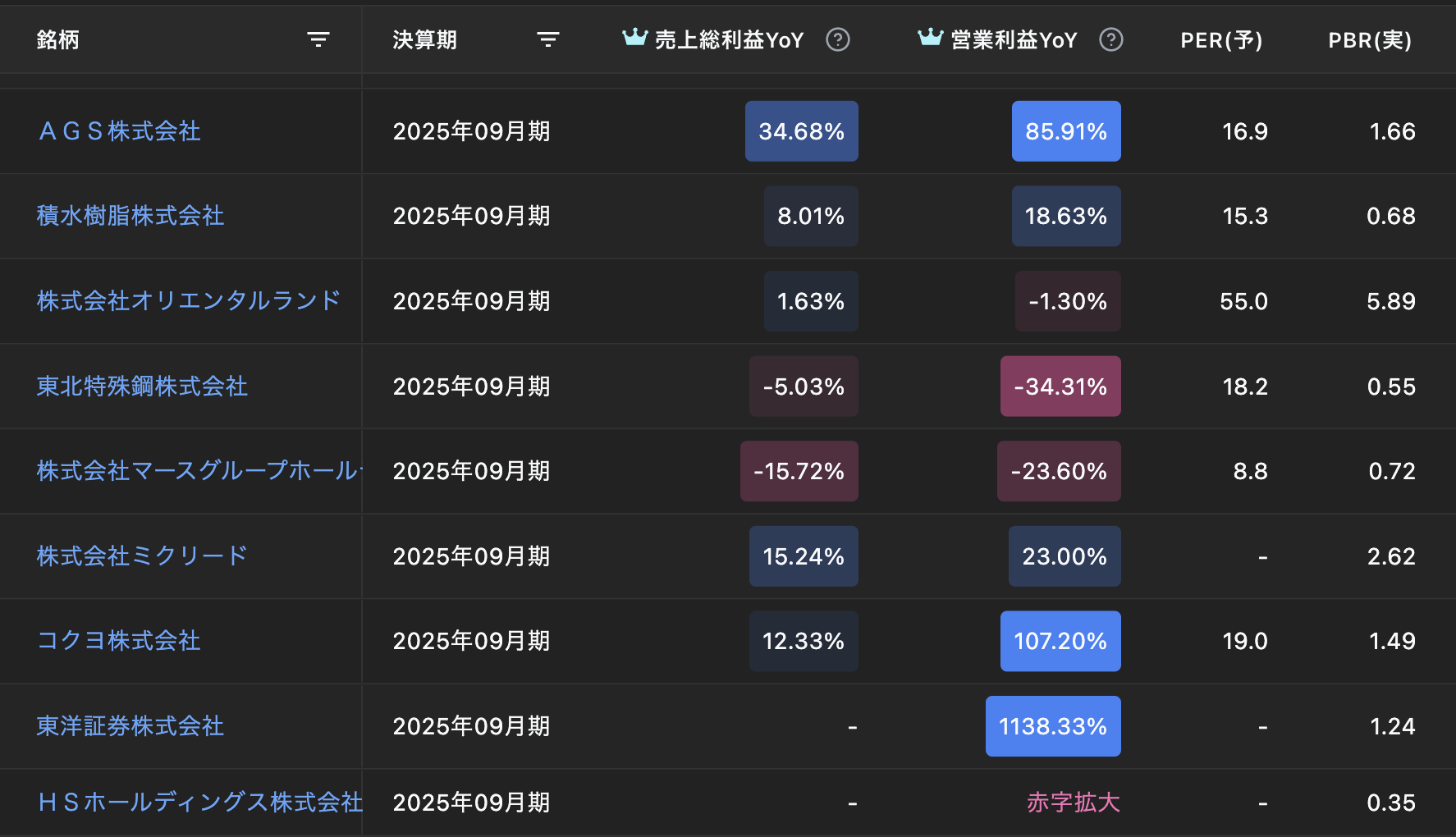Open 株式会社オリエンタルランド details

pos(189,301)
